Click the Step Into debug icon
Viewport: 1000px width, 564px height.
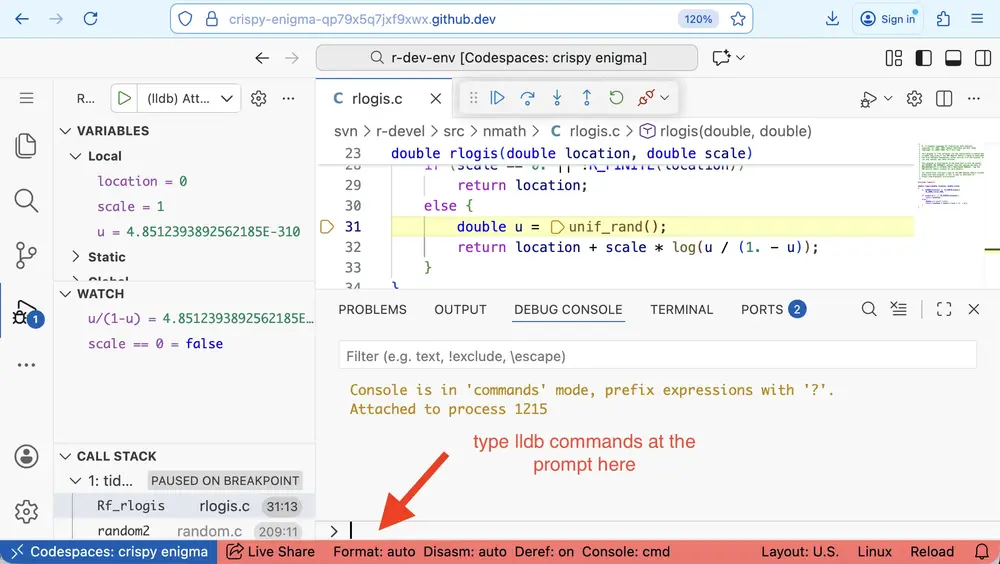557,98
